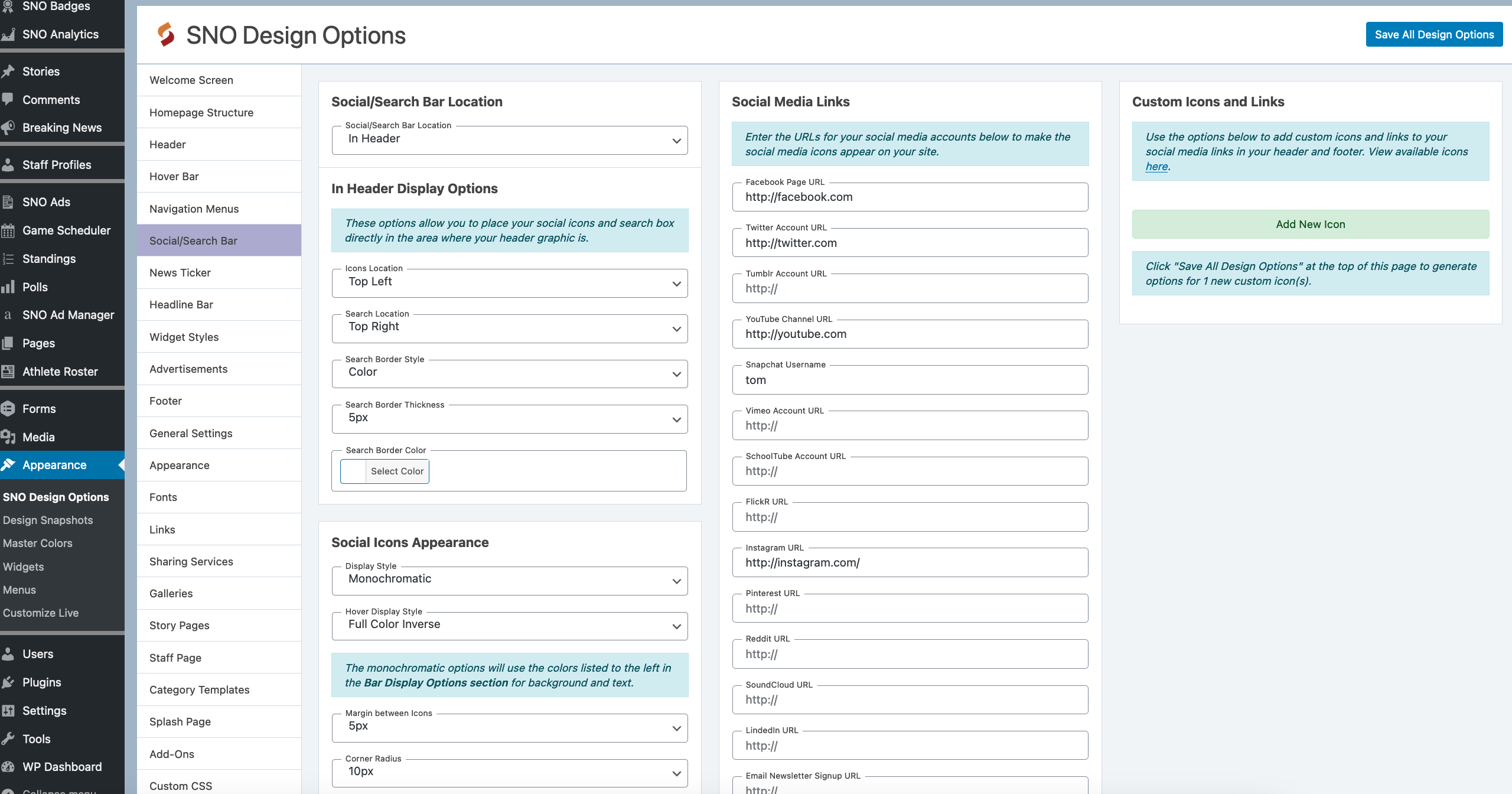Open the Widgets submenu item

coord(24,567)
